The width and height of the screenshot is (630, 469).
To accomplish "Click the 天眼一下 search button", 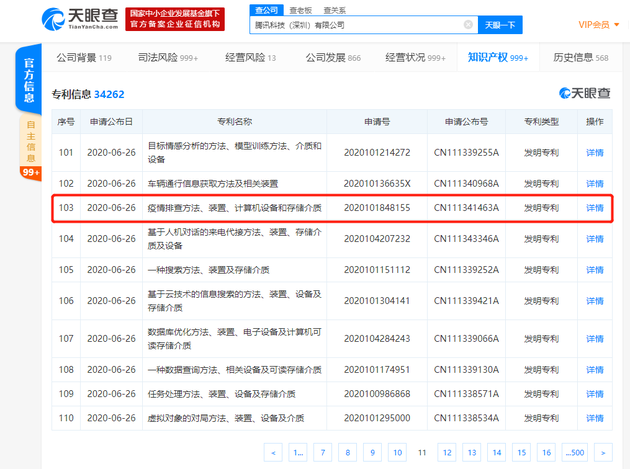I will pos(500,25).
